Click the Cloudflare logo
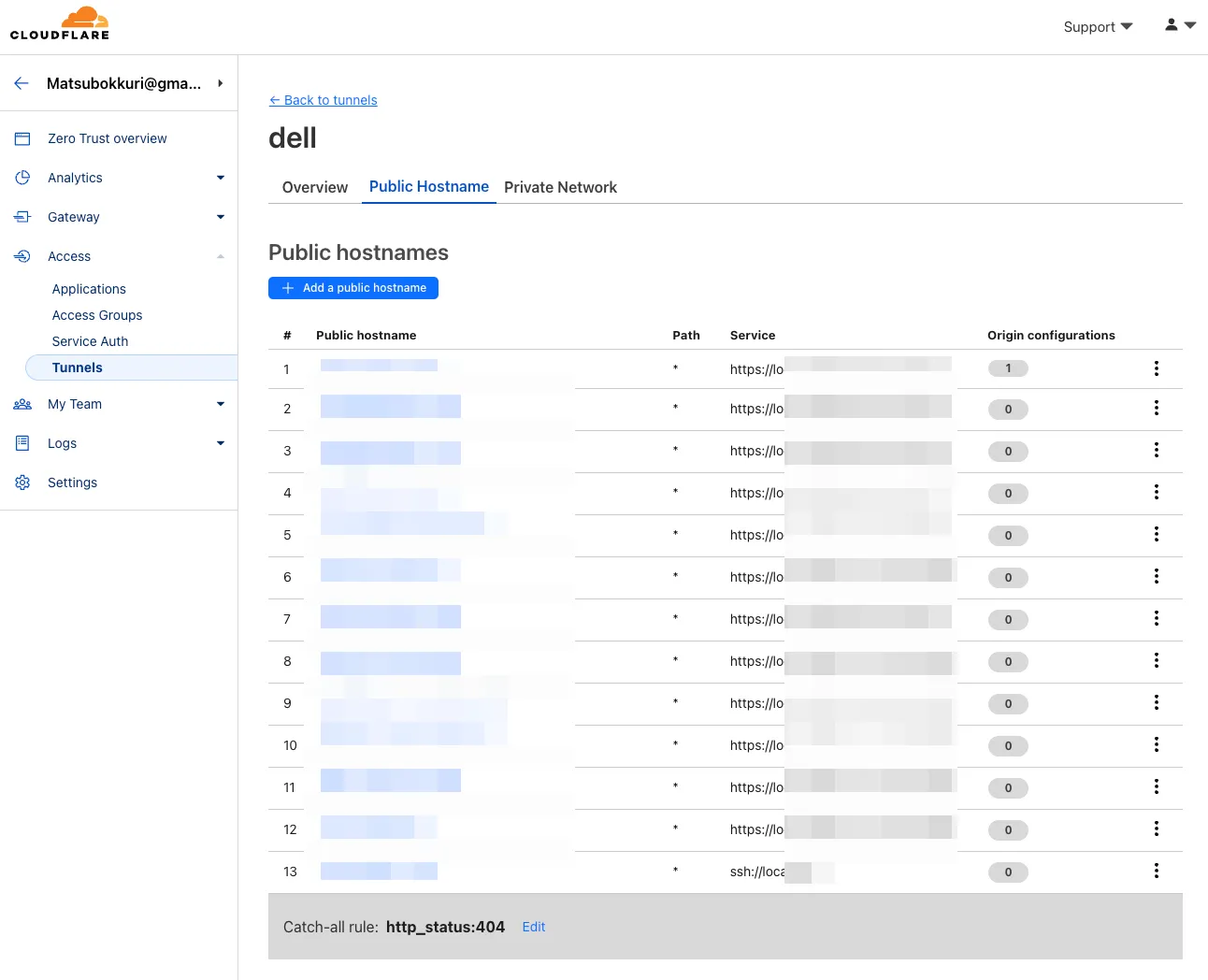This screenshot has width=1208, height=980. 60,23
